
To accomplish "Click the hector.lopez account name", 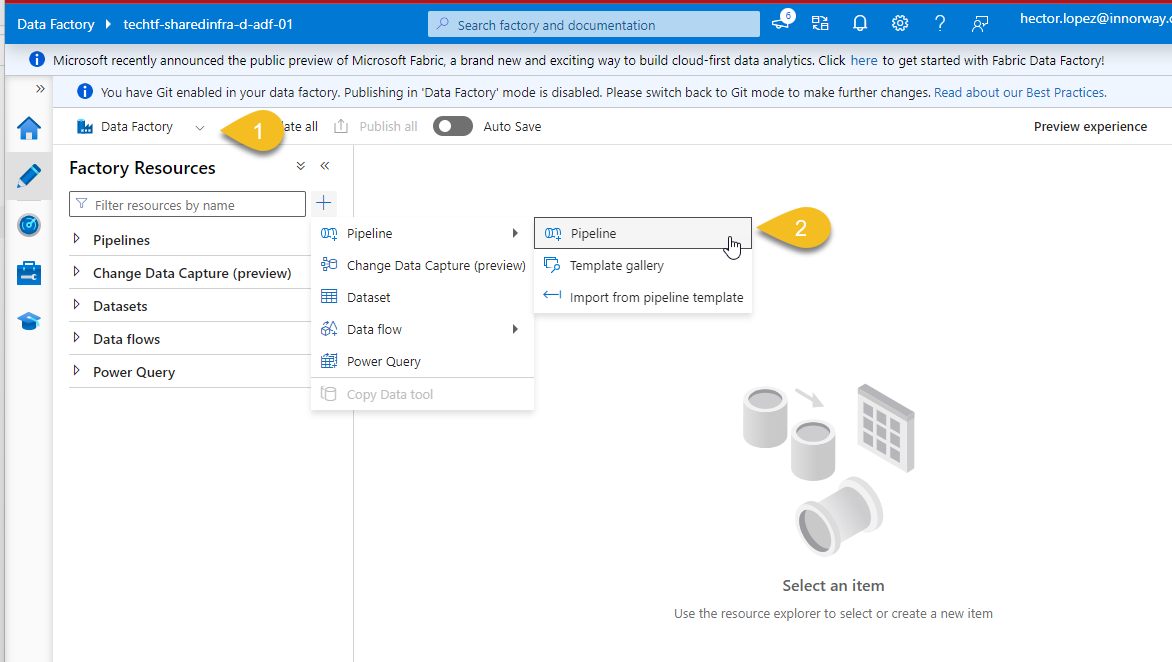I will [x=1095, y=19].
